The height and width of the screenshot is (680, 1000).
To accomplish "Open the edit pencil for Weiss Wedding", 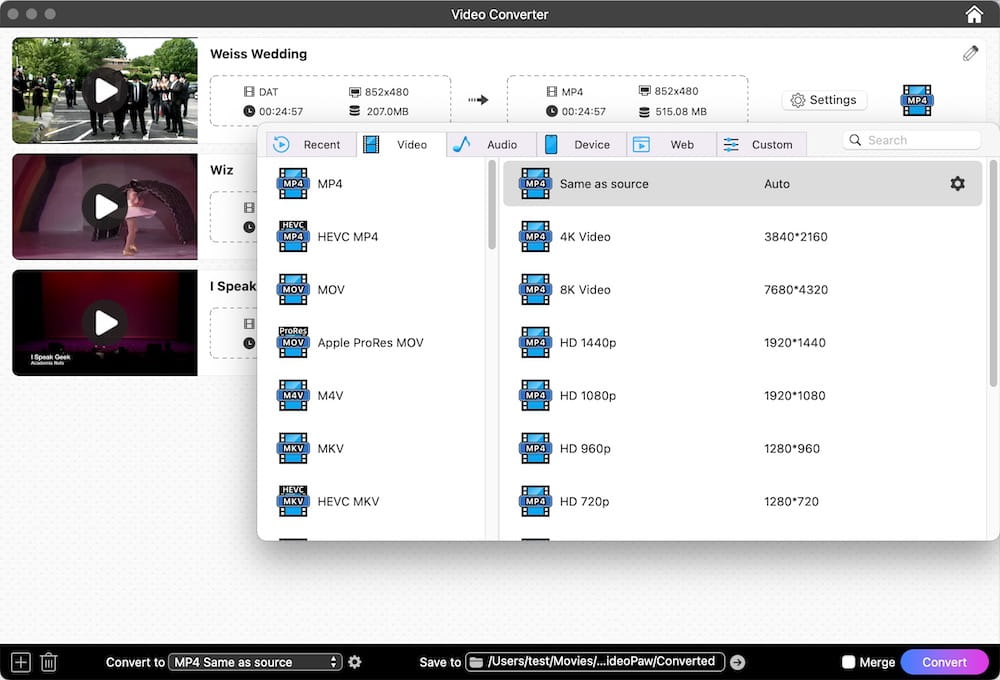I will (x=969, y=53).
